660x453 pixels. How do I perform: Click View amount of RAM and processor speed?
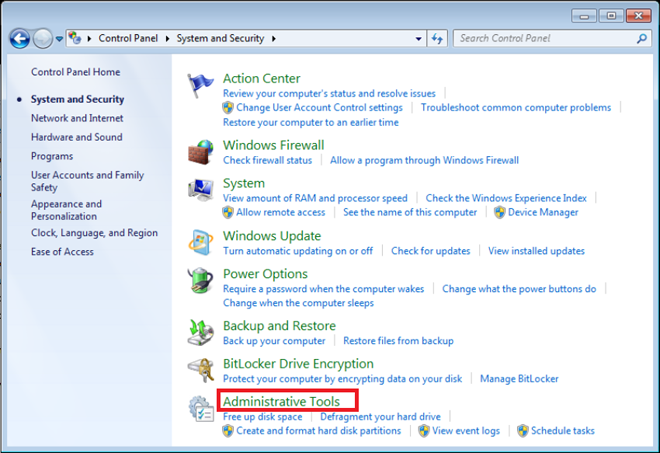tap(315, 198)
